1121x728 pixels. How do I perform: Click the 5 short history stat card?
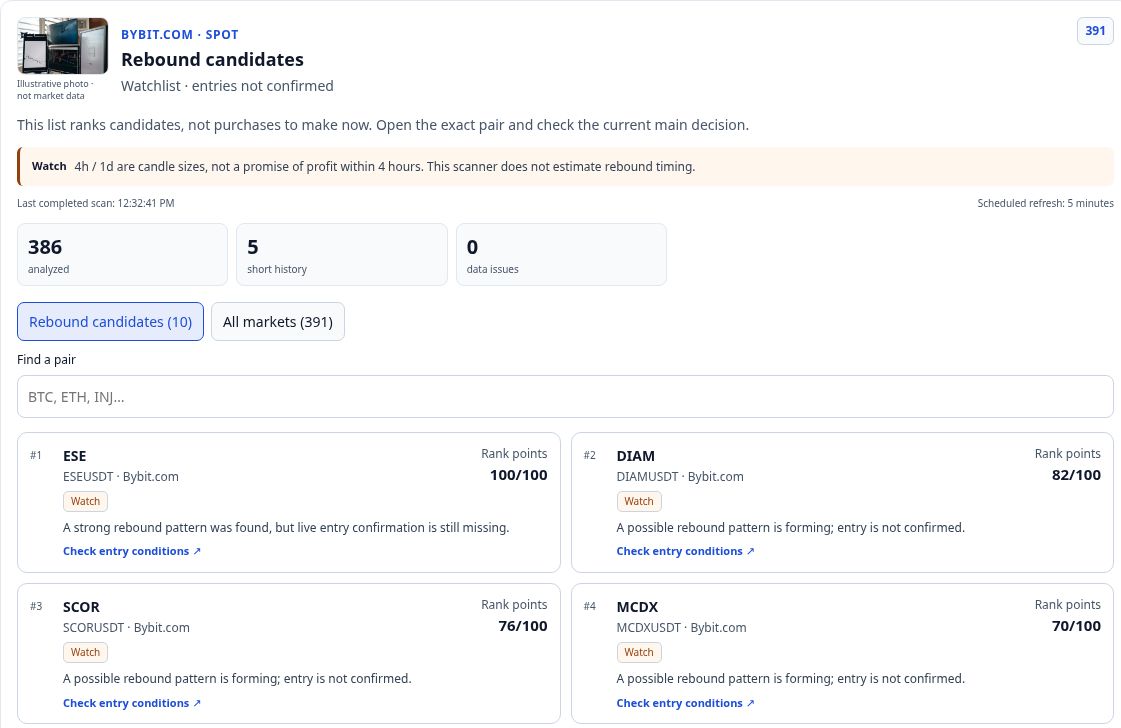[342, 255]
